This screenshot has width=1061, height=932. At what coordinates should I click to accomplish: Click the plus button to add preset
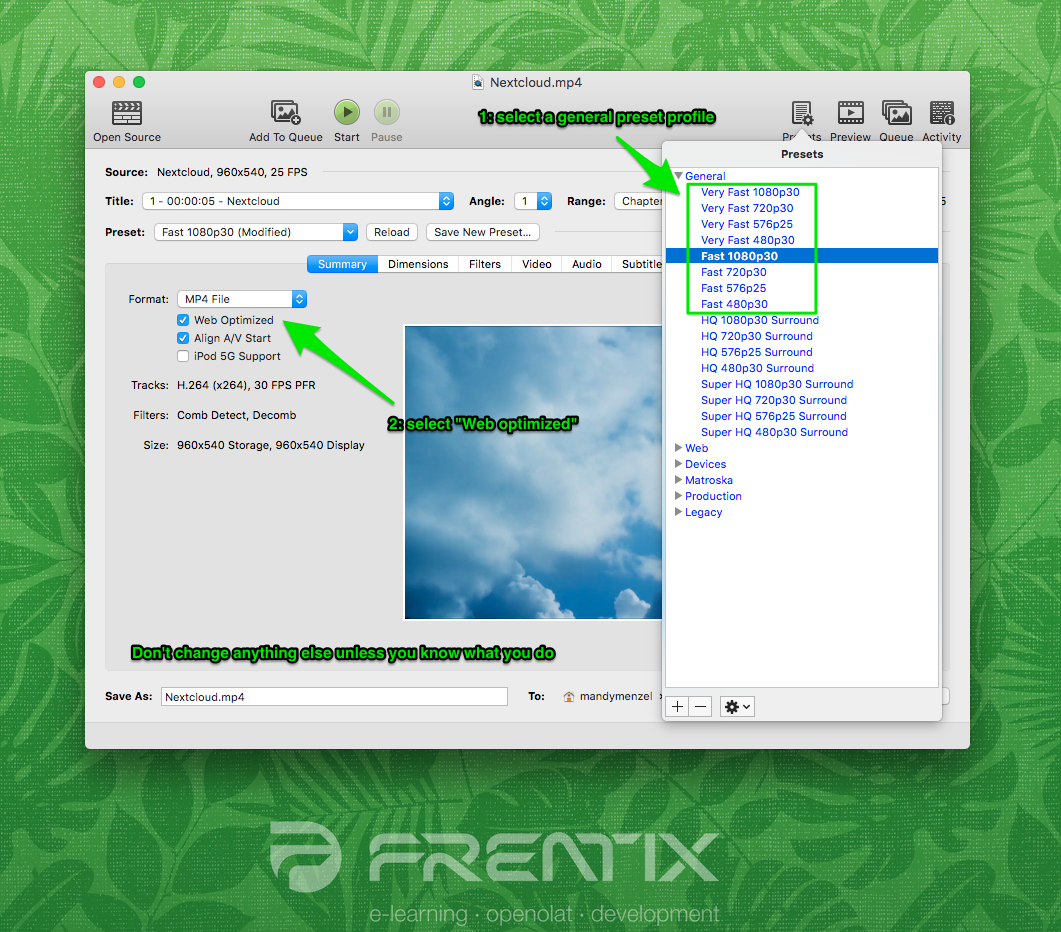(x=678, y=706)
